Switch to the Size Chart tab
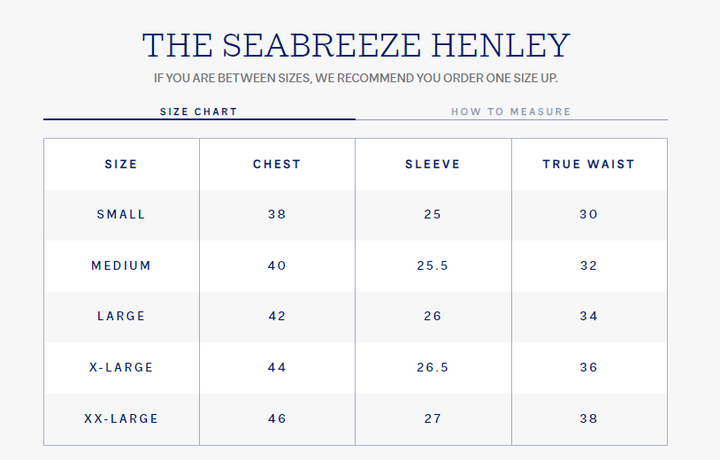 [199, 111]
